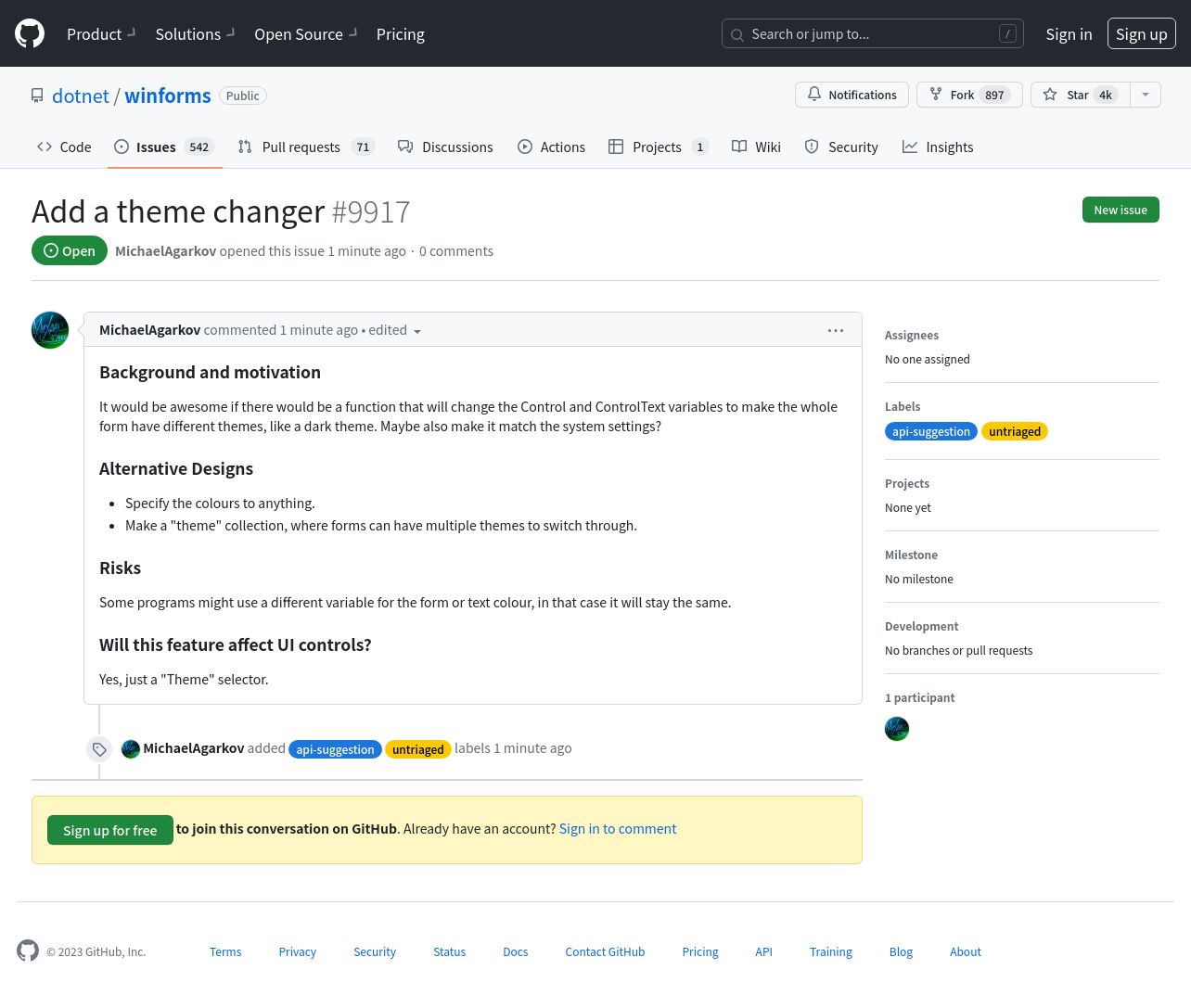
Task: Open the star lists dropdown arrow
Action: 1146,95
